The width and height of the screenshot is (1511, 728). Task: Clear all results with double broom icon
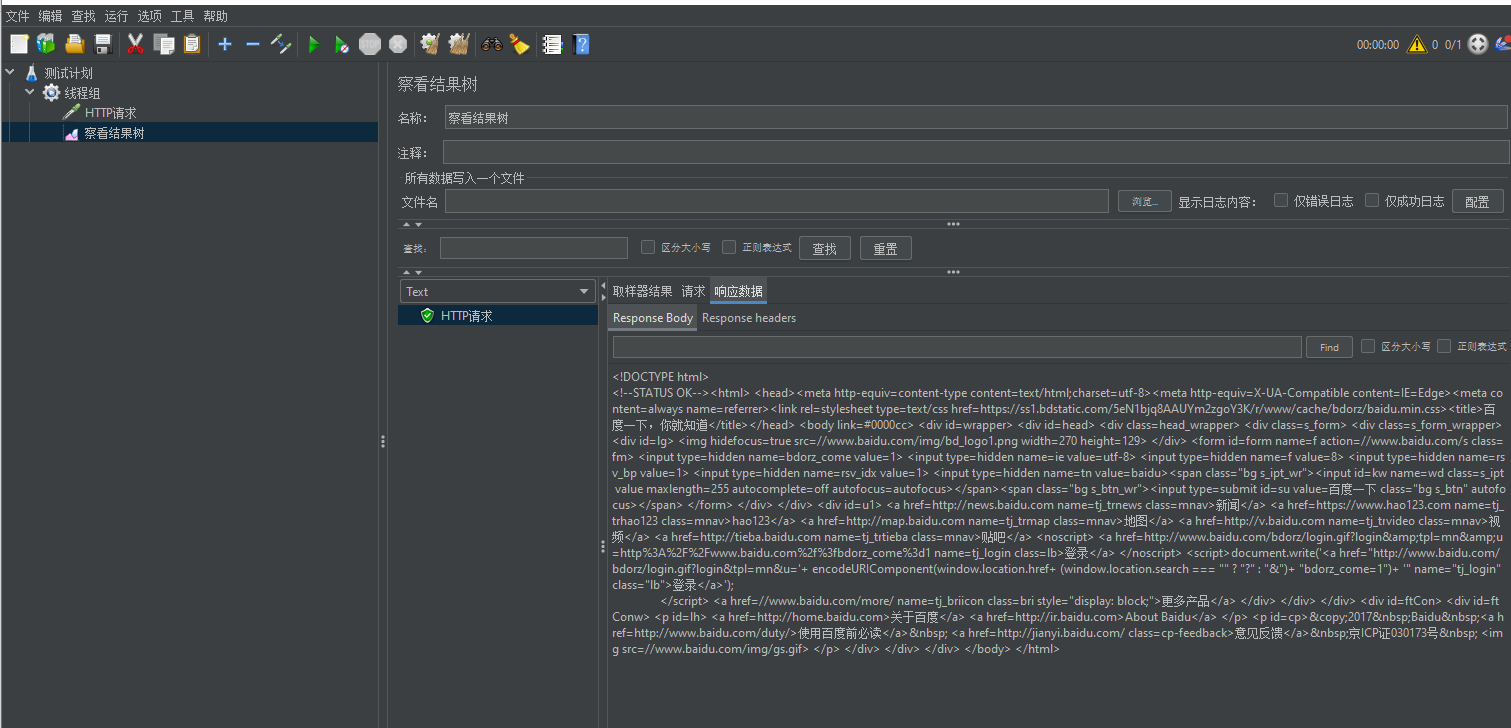[x=459, y=44]
